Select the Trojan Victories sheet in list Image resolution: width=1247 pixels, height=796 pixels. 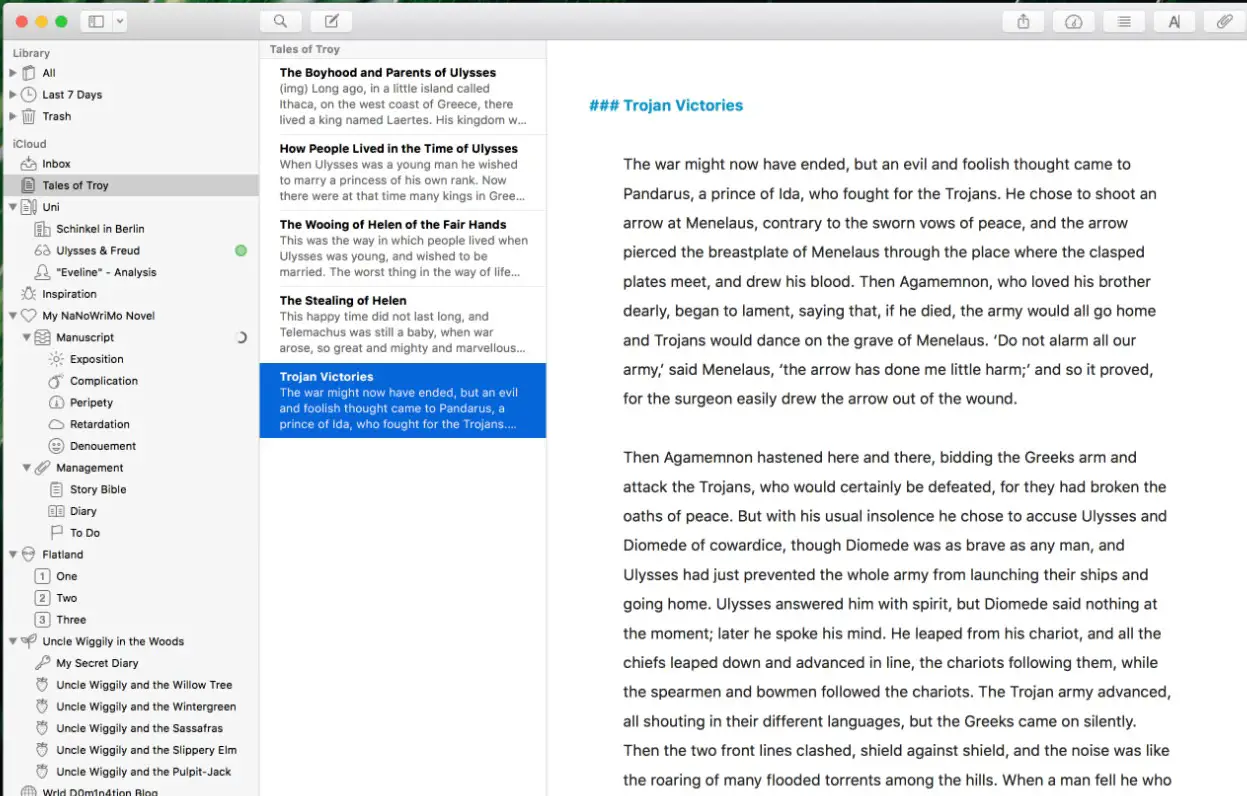(403, 400)
